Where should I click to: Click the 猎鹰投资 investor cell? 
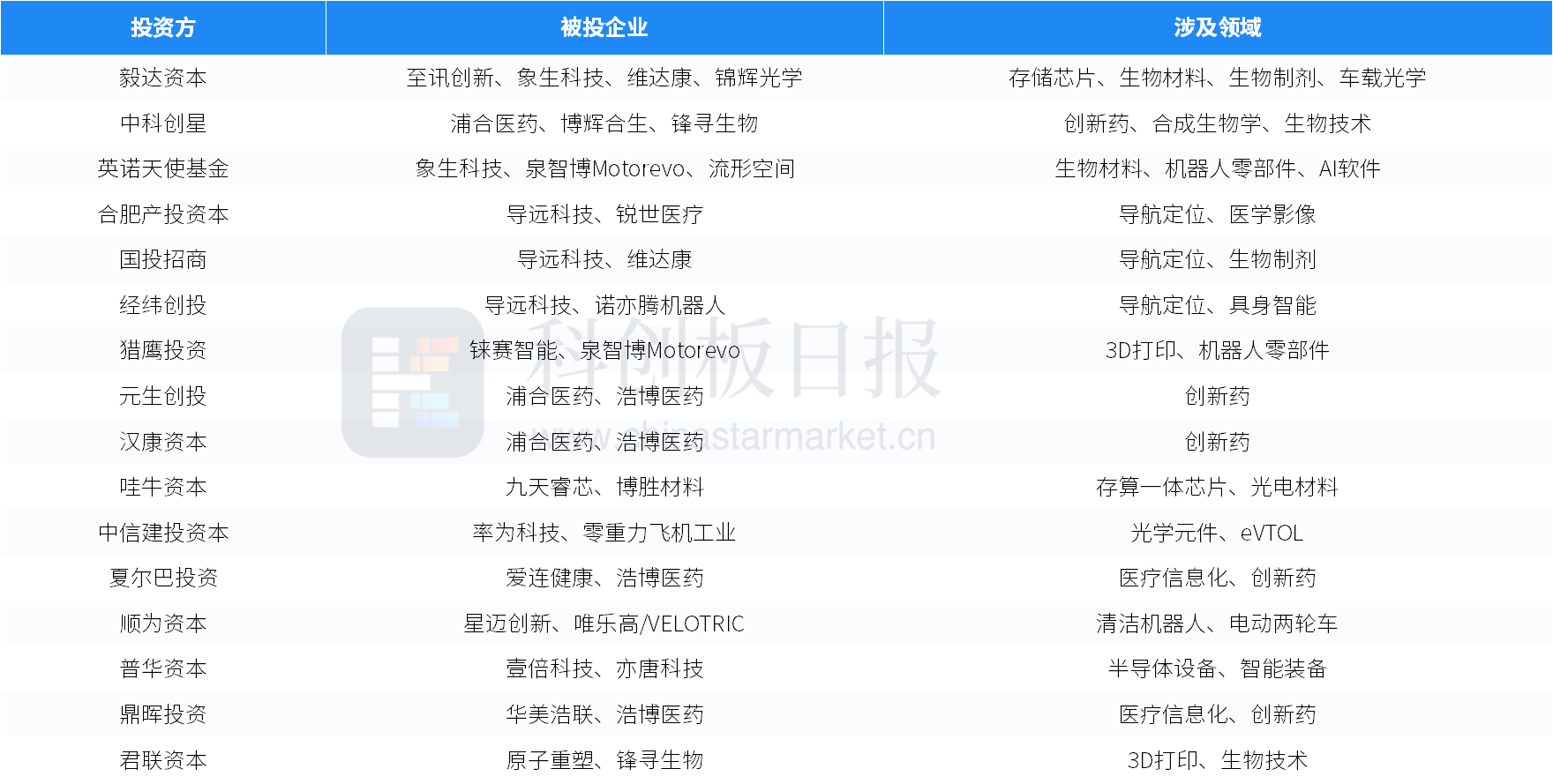click(x=163, y=350)
